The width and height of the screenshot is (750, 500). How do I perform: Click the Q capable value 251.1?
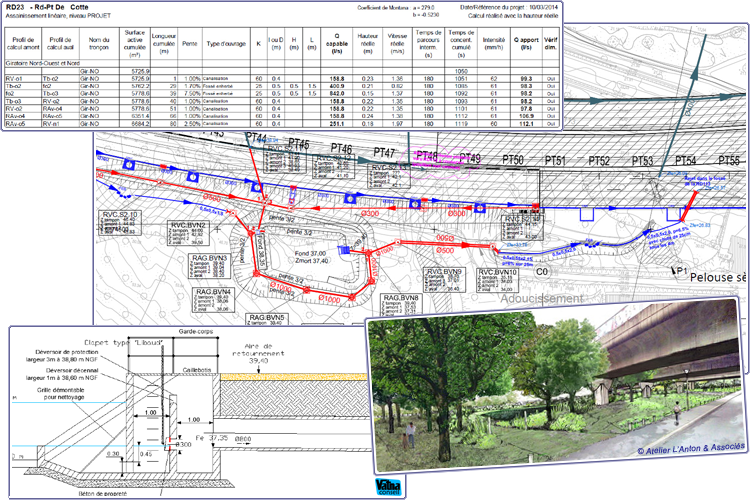[337, 123]
